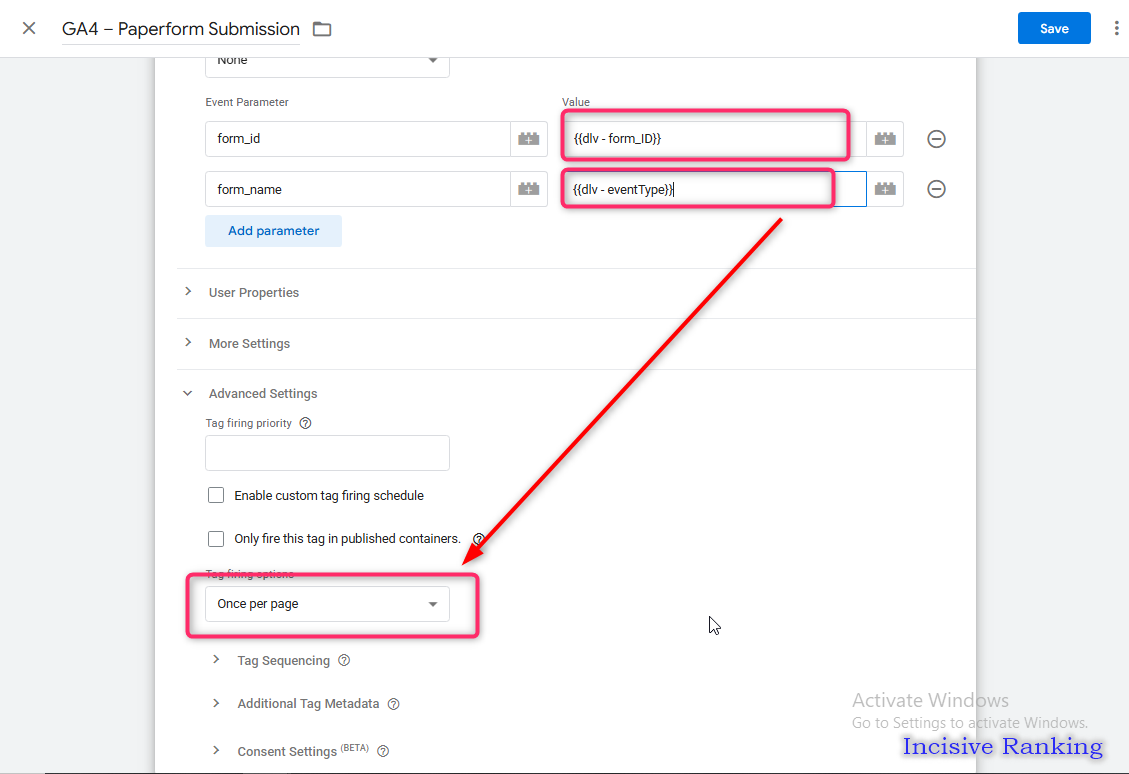
Task: Show help for published containers option
Action: click(x=478, y=539)
